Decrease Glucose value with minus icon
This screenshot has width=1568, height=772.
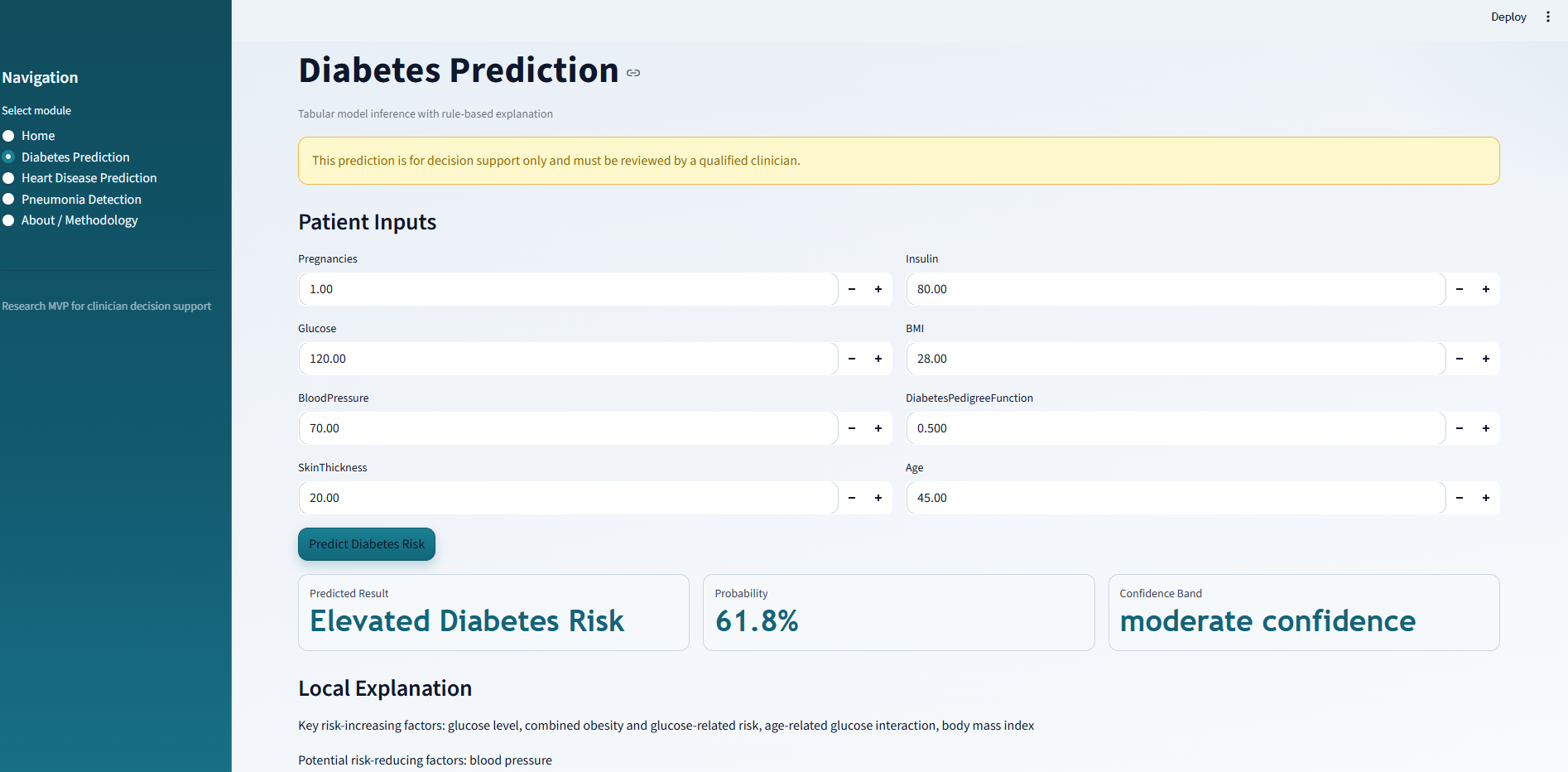[852, 359]
